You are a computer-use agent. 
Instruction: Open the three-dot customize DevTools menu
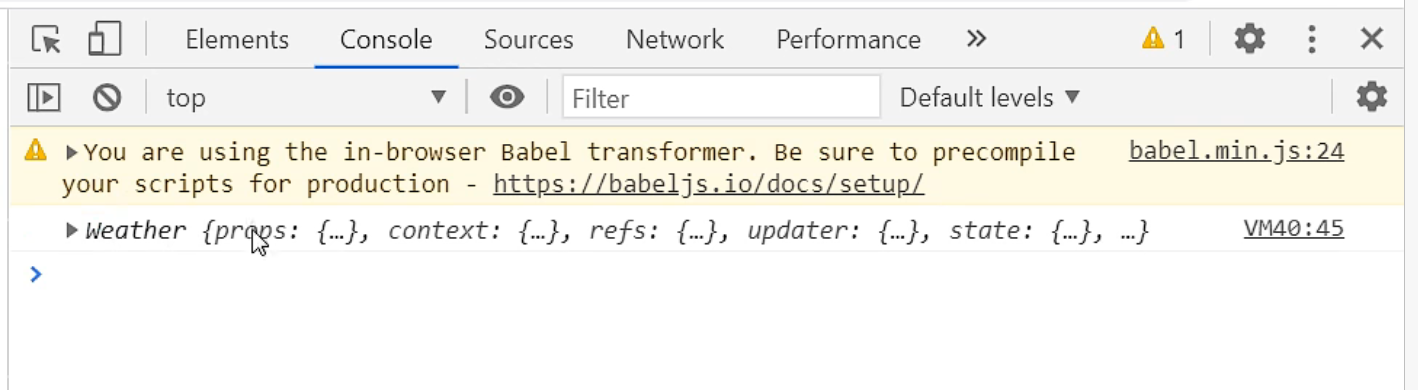click(1311, 39)
